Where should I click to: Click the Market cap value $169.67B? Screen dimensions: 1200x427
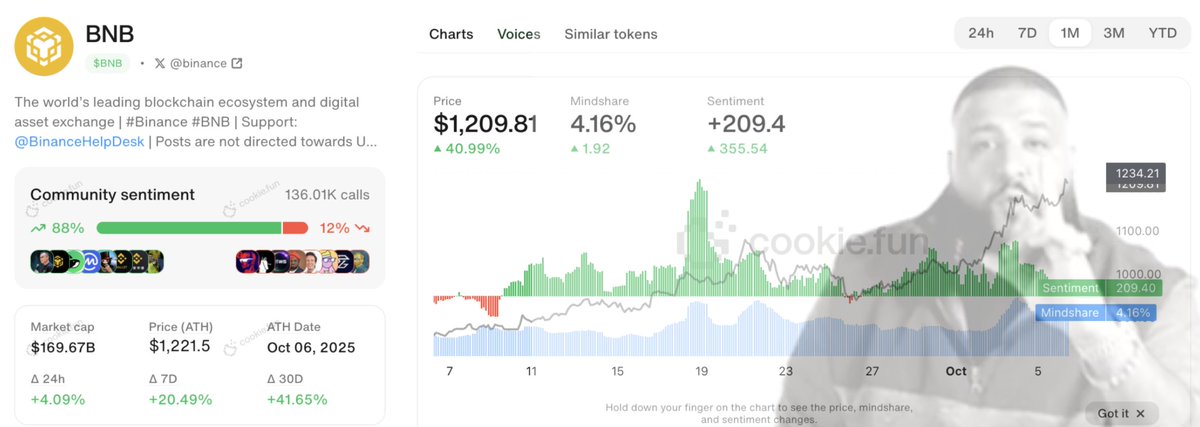tap(63, 347)
